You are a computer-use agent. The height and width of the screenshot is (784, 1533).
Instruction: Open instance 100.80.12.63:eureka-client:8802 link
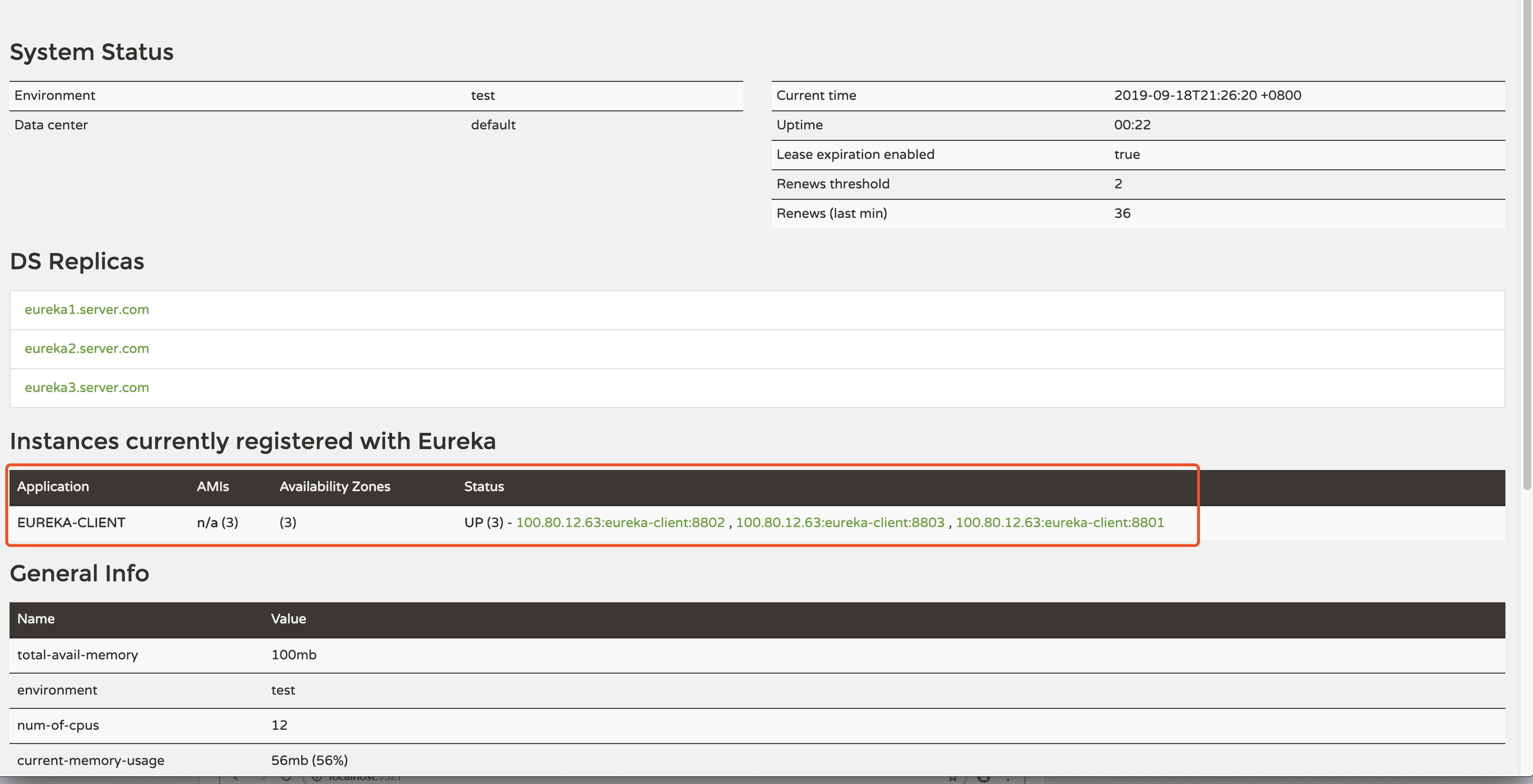[x=620, y=522]
